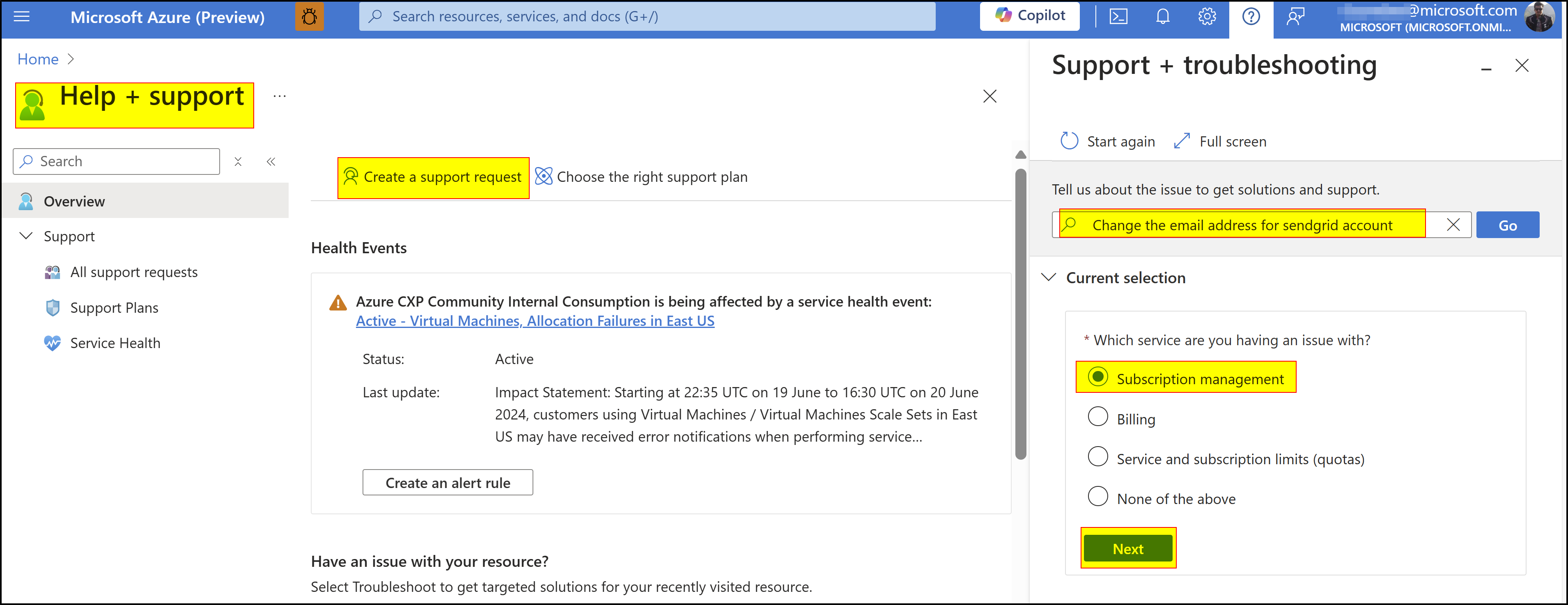Click the Go button

tap(1507, 225)
